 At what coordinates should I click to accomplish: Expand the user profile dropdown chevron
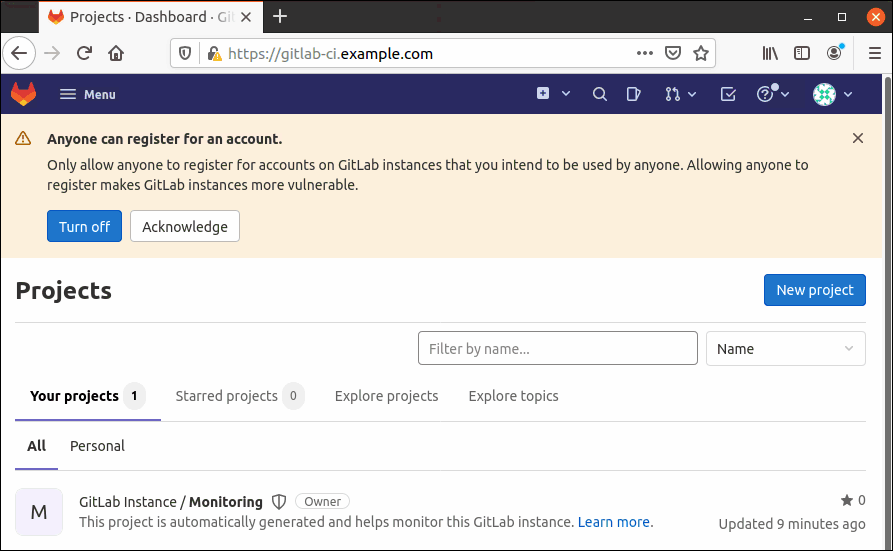pyautogui.click(x=848, y=94)
